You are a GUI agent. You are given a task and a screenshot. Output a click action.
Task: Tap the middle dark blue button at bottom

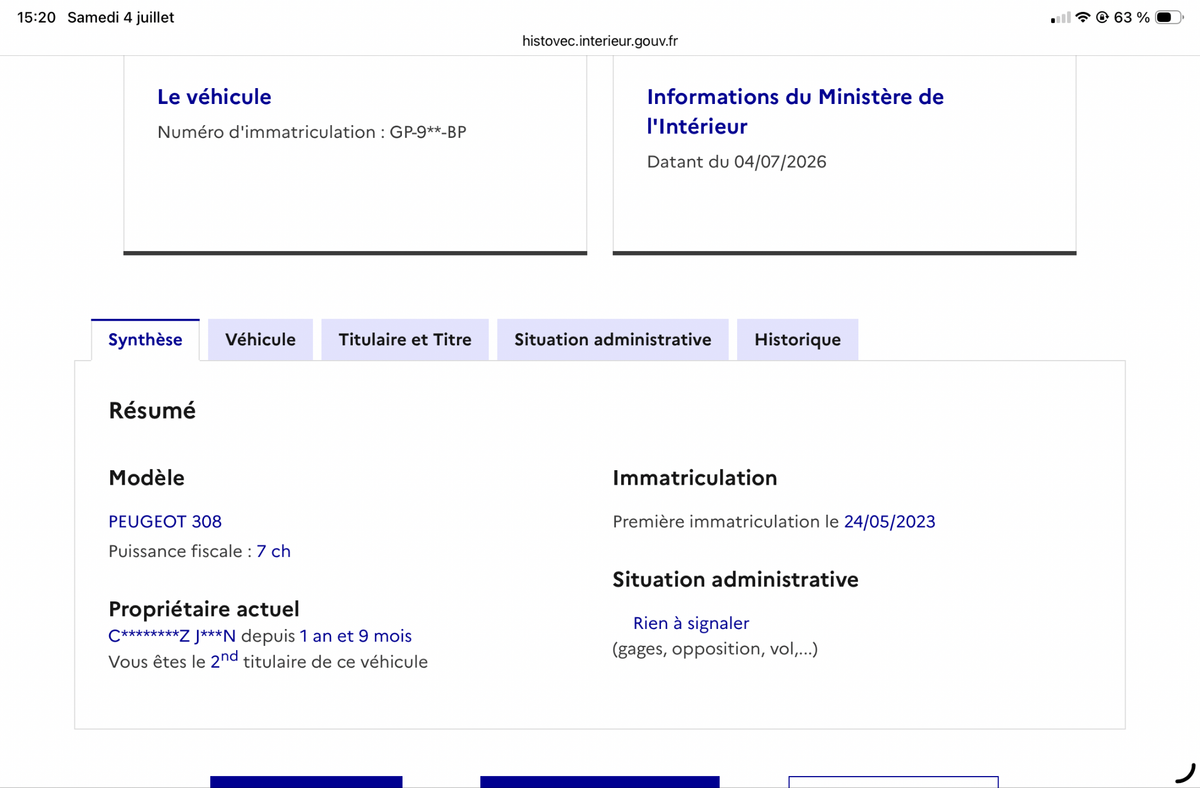pos(600,782)
